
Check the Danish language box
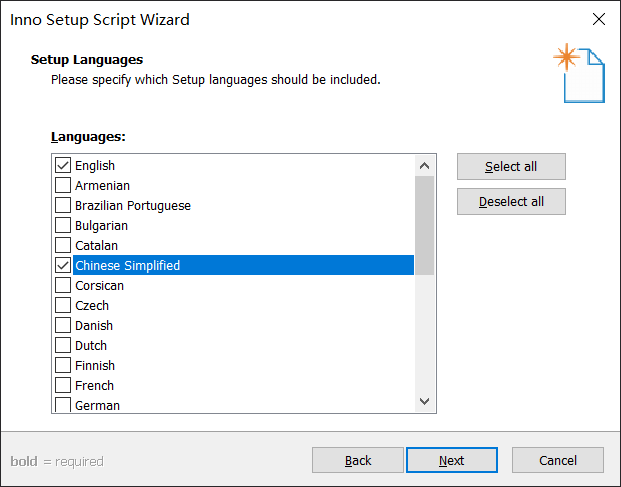[x=63, y=325]
